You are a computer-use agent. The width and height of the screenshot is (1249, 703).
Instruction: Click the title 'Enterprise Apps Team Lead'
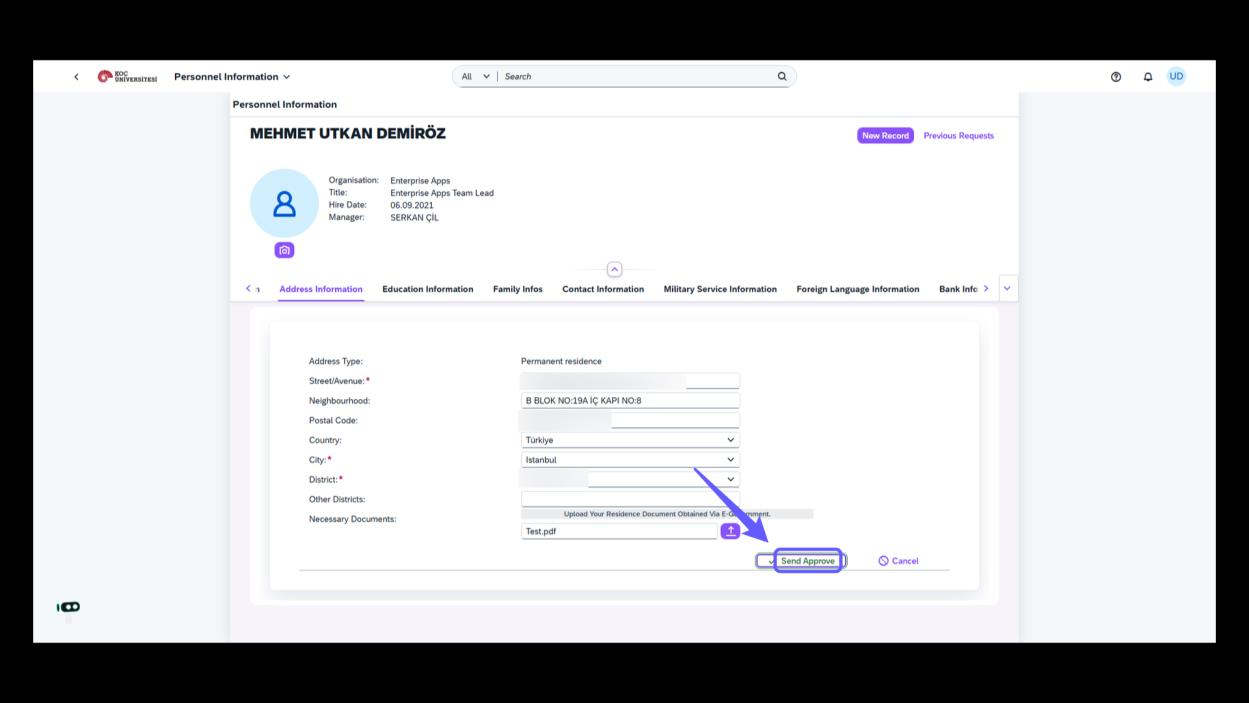(x=442, y=193)
